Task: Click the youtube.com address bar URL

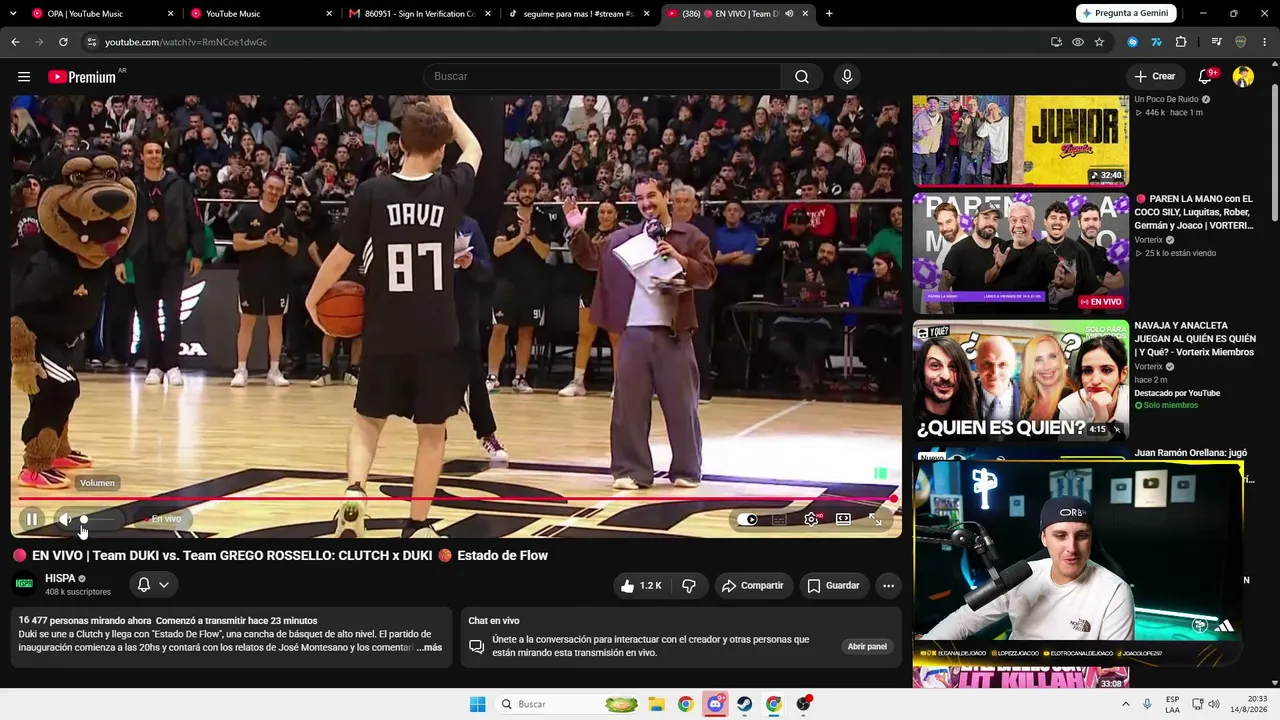Action: coord(186,42)
